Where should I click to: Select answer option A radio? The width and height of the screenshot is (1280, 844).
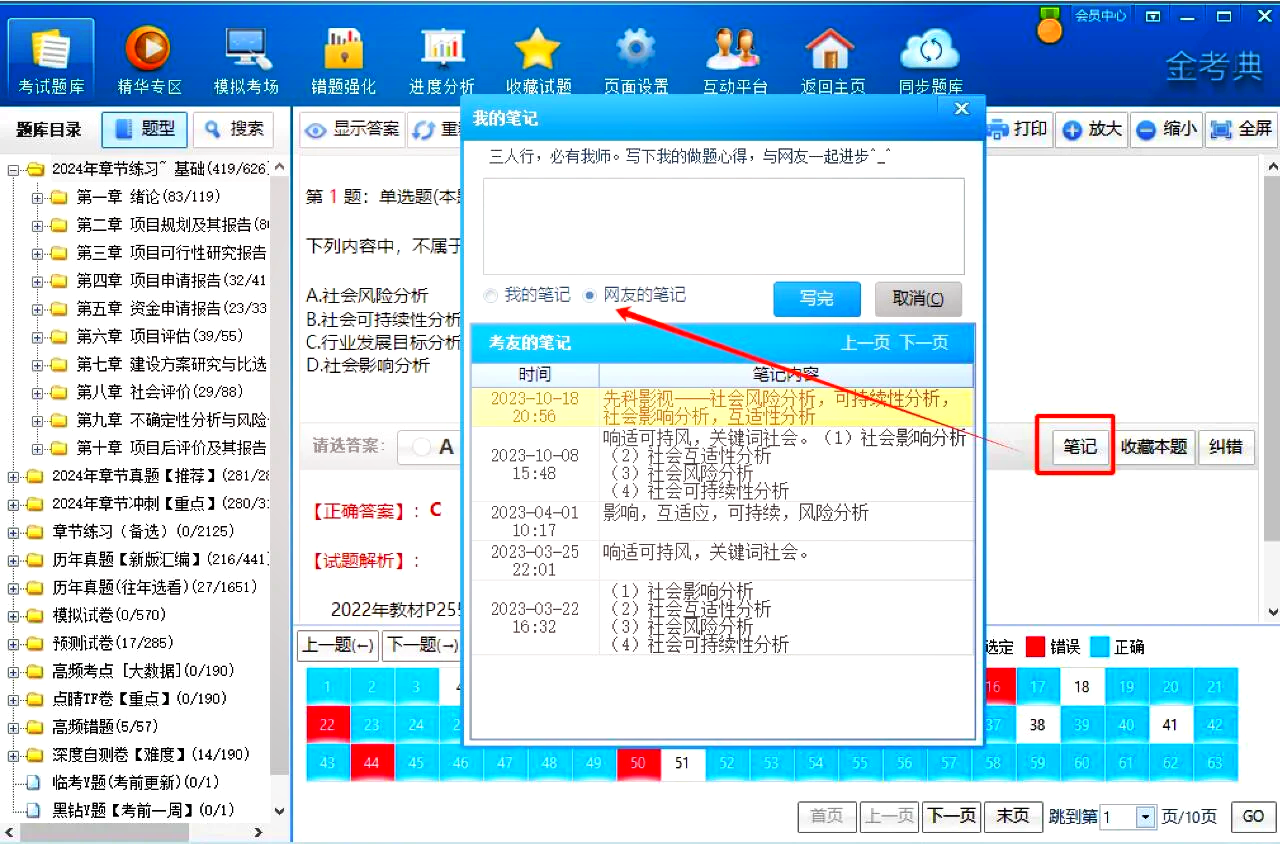pos(422,447)
